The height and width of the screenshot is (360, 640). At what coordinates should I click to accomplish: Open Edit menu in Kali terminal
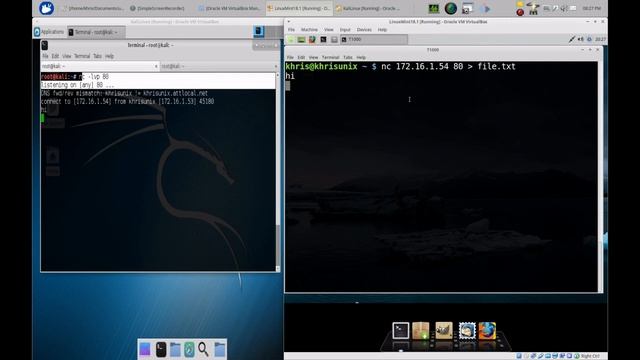click(55, 56)
